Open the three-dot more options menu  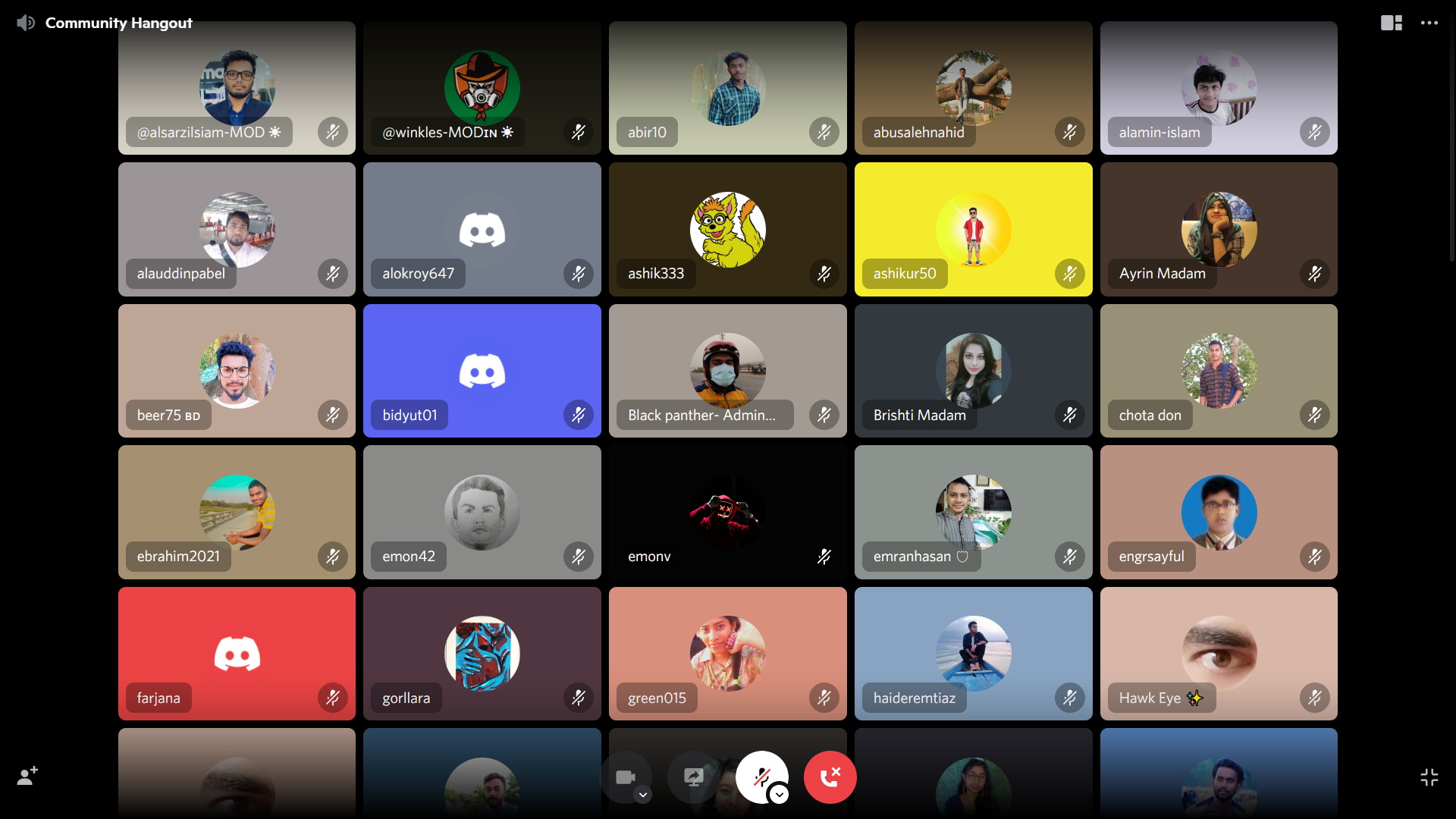click(1429, 23)
